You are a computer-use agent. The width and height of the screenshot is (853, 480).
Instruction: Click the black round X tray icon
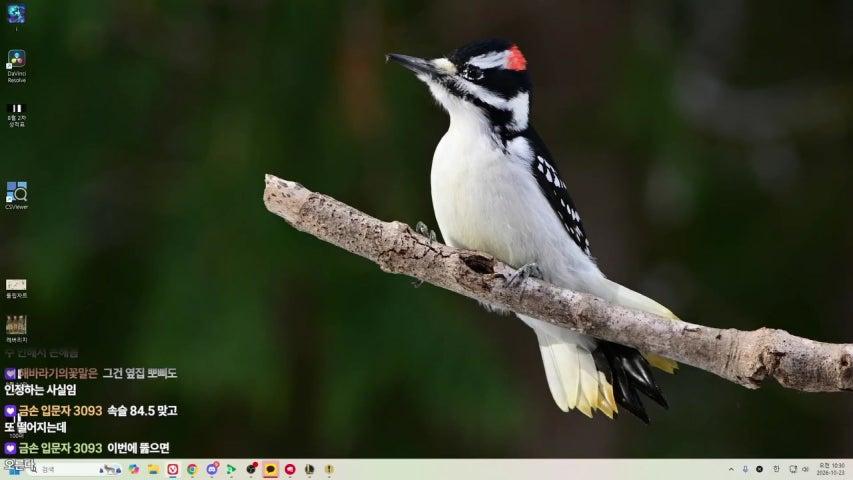click(759, 469)
